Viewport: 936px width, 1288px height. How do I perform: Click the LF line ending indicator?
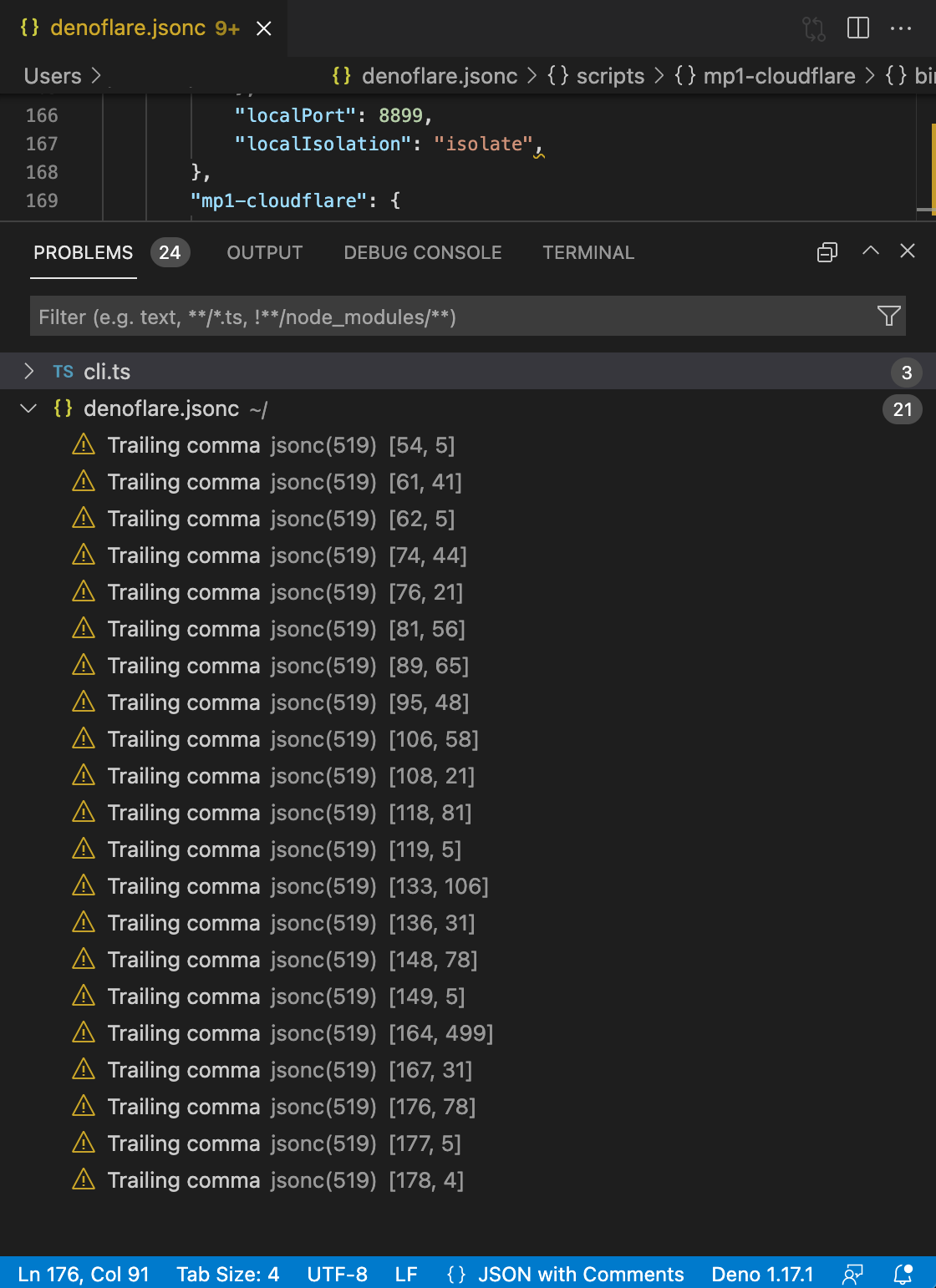(405, 1275)
